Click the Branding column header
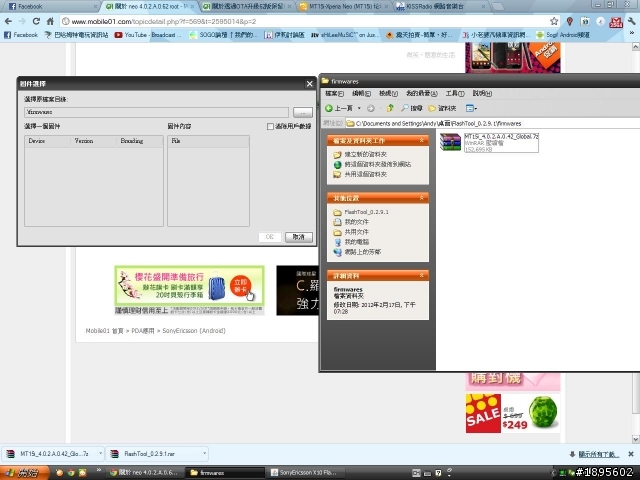The image size is (640, 480). (139, 141)
